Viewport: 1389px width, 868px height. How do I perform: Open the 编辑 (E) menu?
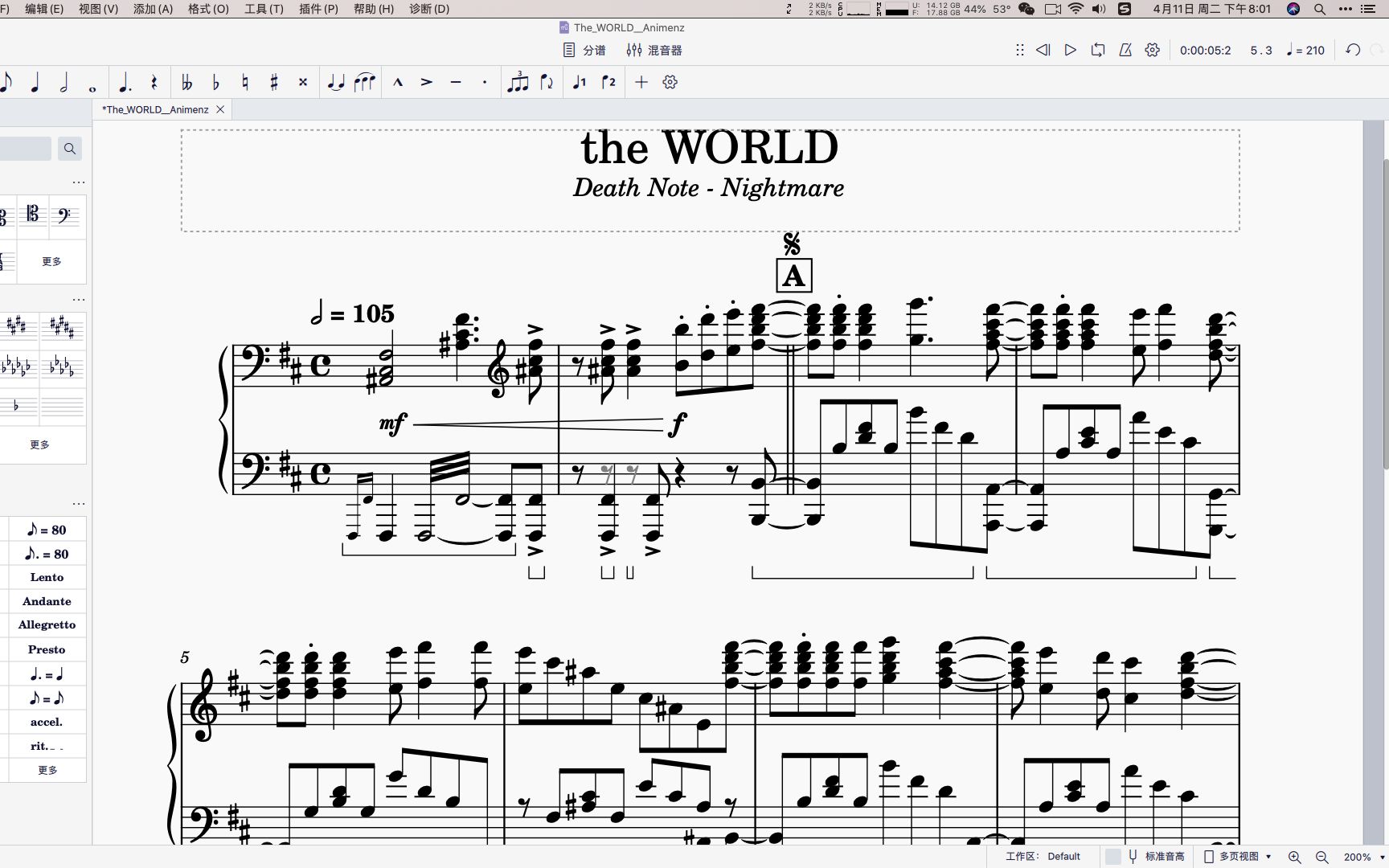click(44, 9)
